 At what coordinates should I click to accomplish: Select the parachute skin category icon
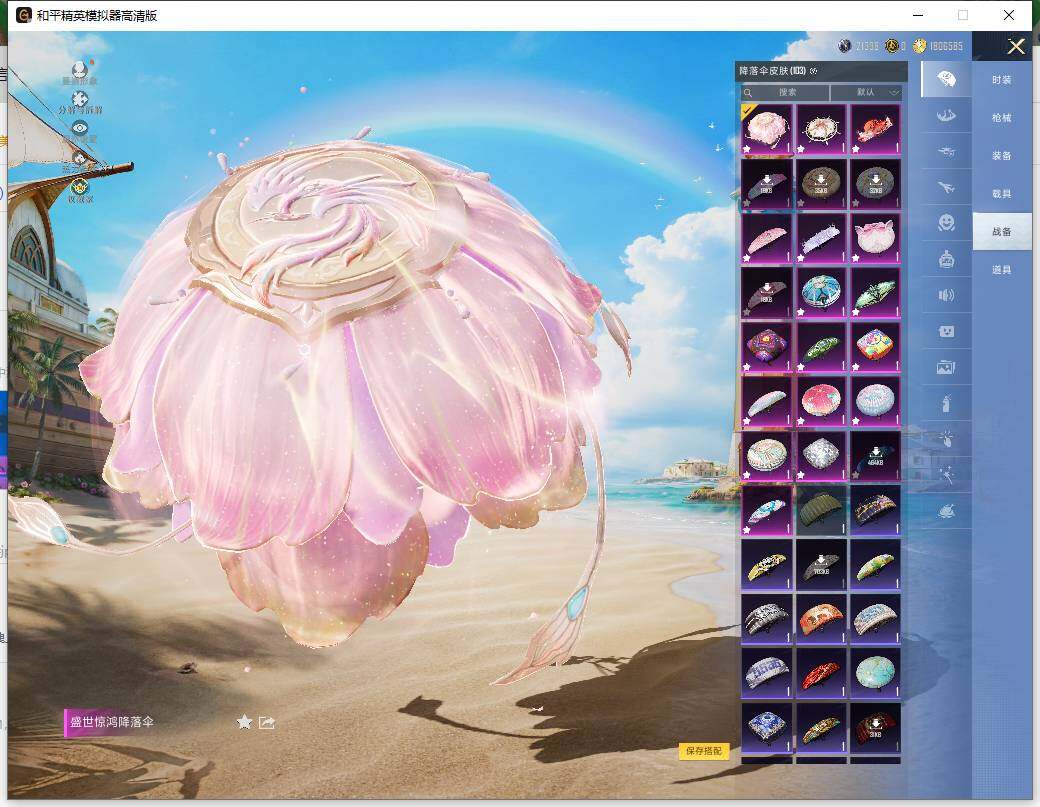946,80
